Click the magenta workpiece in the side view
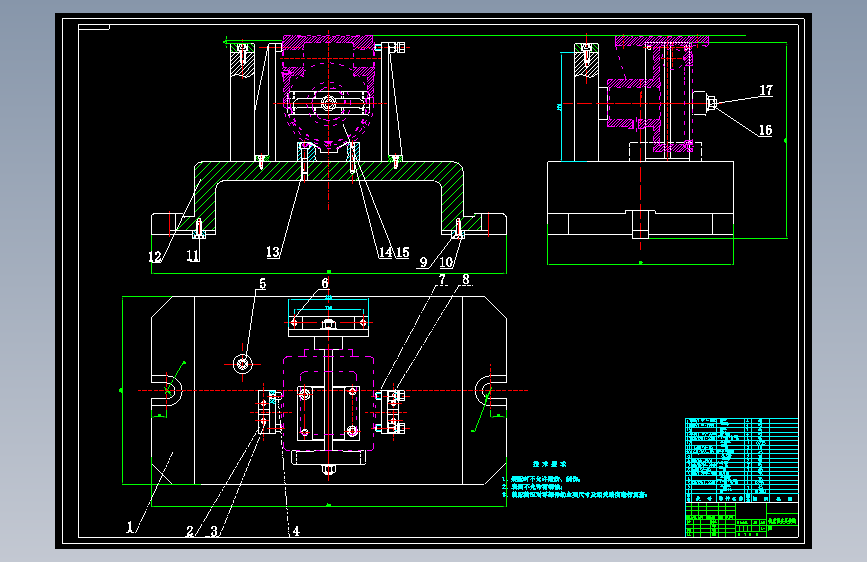This screenshot has height=562, width=867. (658, 94)
